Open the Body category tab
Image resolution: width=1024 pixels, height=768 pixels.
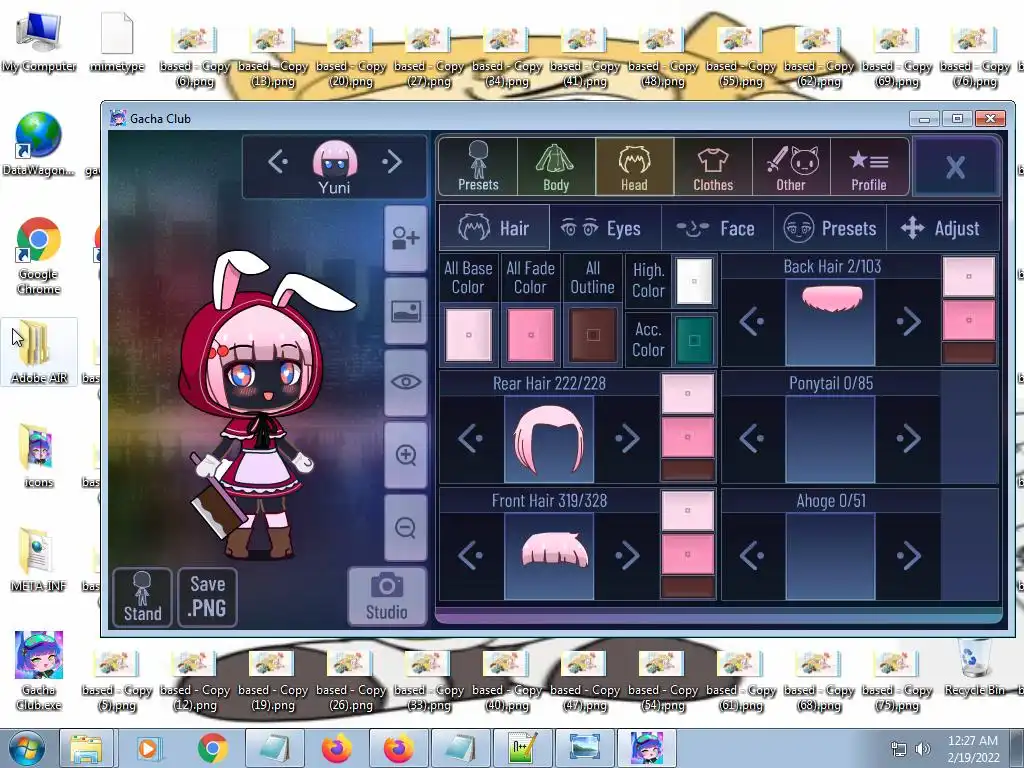click(x=556, y=167)
